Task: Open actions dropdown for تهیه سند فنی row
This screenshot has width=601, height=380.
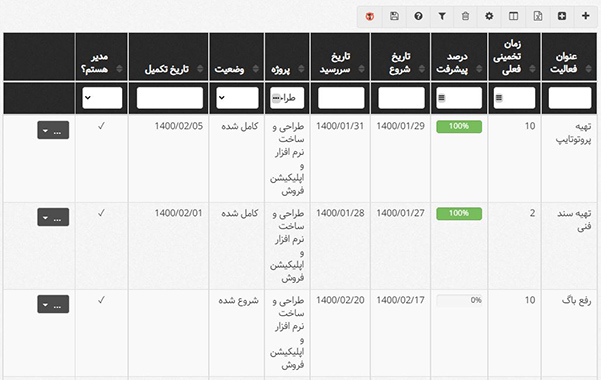Action: tap(53, 217)
